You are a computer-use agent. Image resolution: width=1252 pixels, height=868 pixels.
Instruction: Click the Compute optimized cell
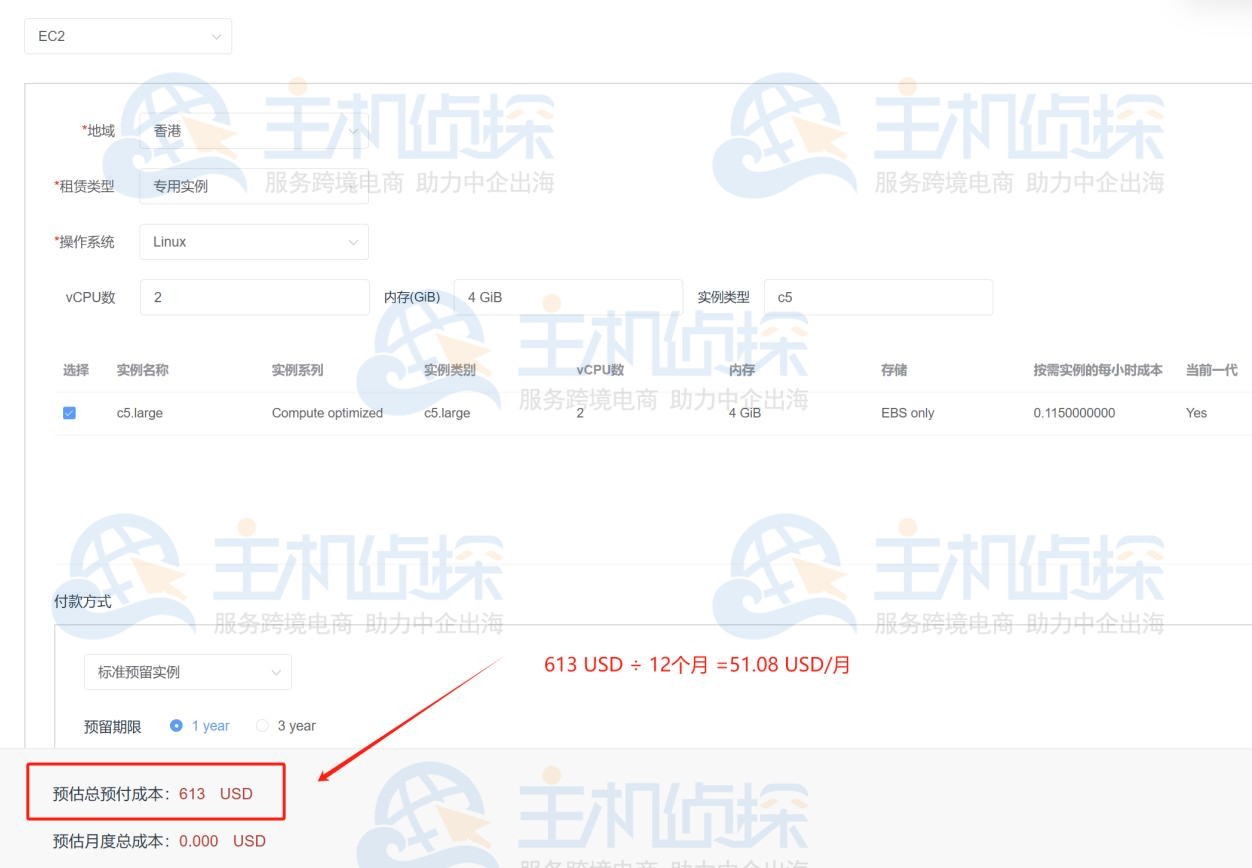pyautogui.click(x=327, y=413)
